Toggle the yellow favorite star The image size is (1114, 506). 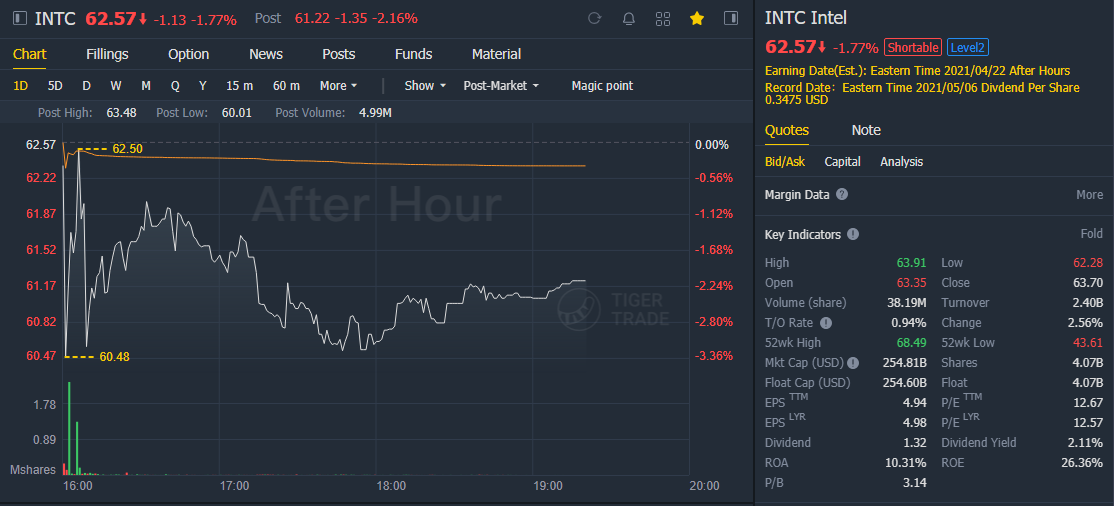(x=697, y=18)
